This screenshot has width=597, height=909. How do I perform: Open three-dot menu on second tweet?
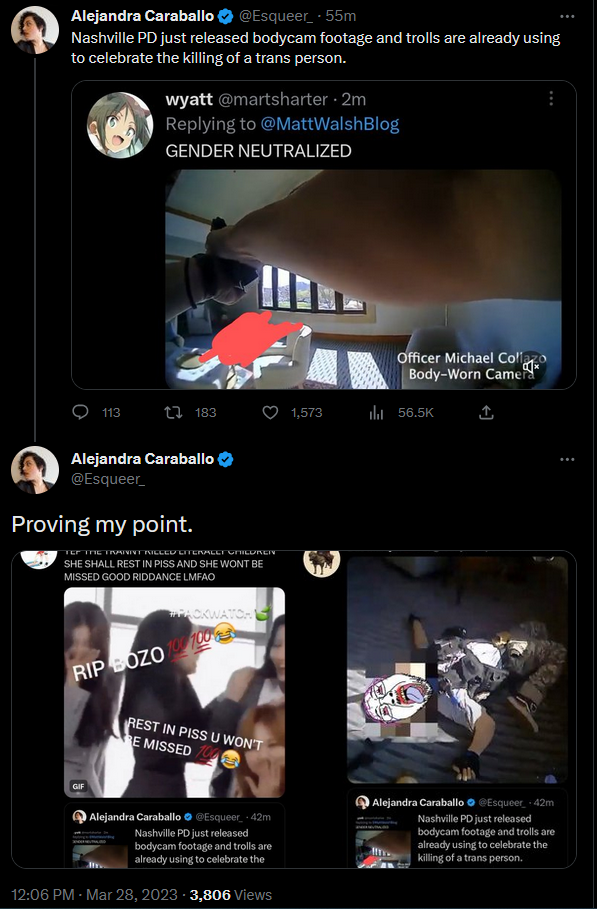pyautogui.click(x=567, y=459)
